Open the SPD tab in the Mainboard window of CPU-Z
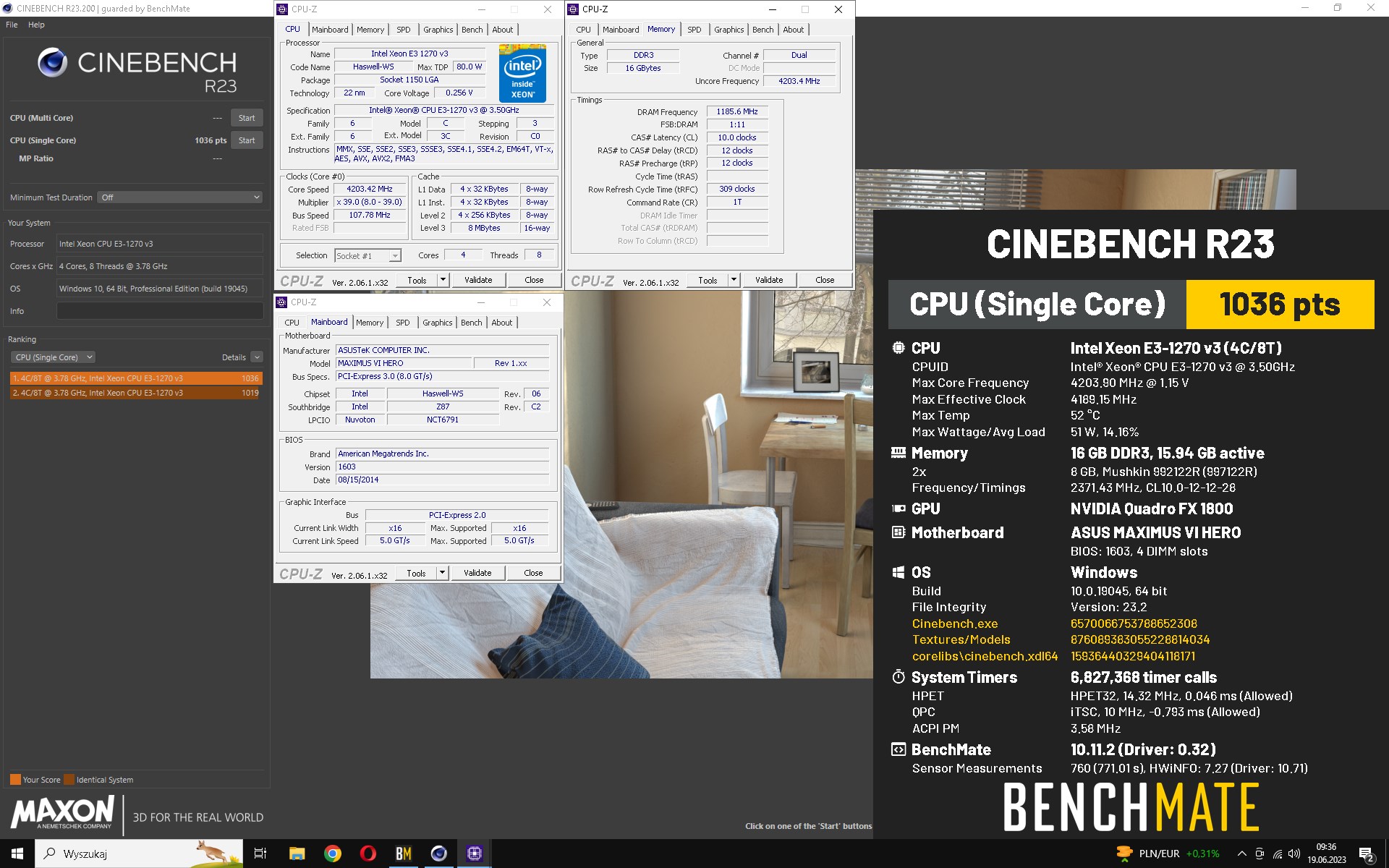Image resolution: width=1389 pixels, height=868 pixels. pyautogui.click(x=403, y=323)
